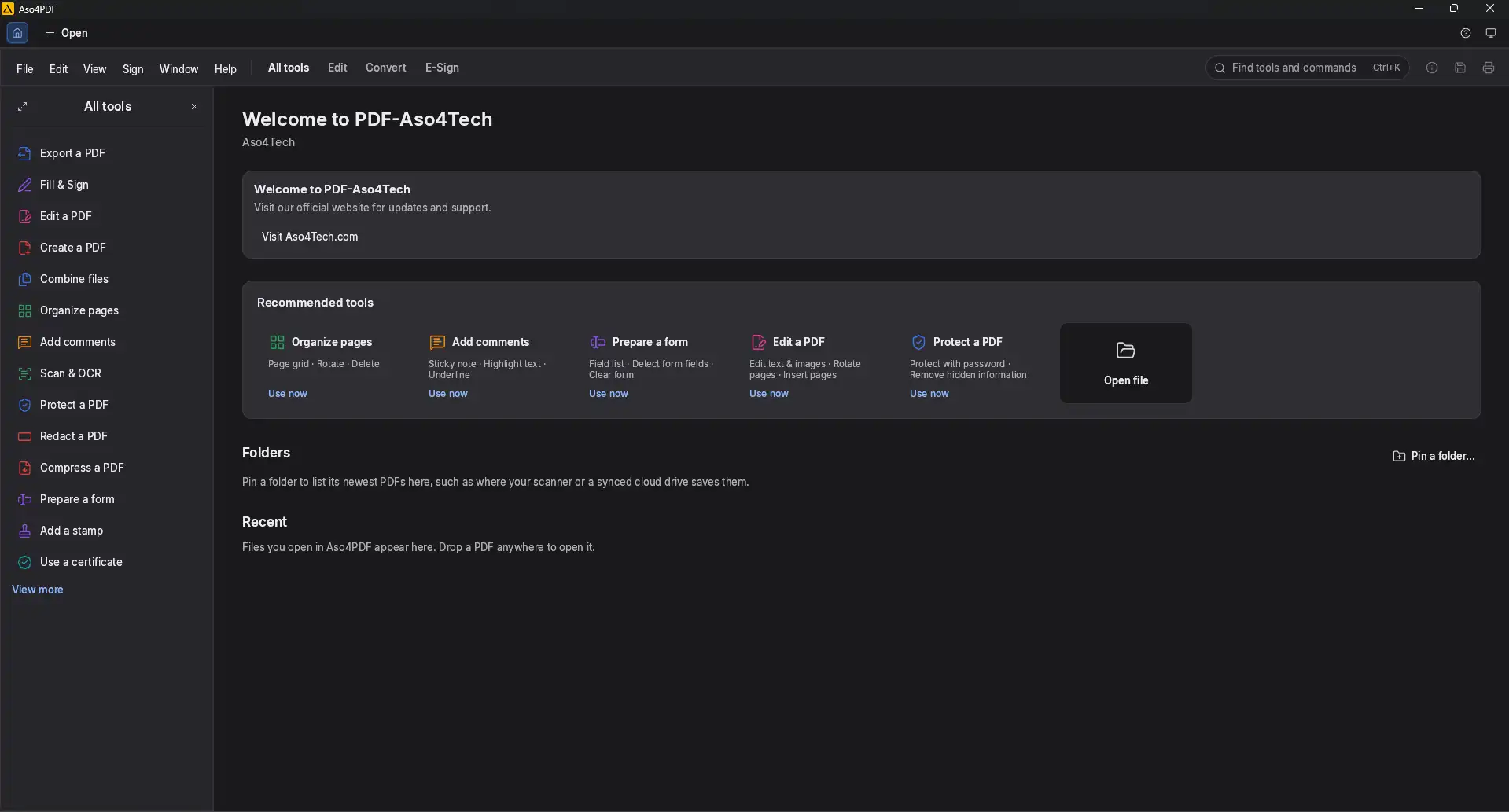Click the Open button with plus sign
This screenshot has height=812, width=1509.
point(67,33)
